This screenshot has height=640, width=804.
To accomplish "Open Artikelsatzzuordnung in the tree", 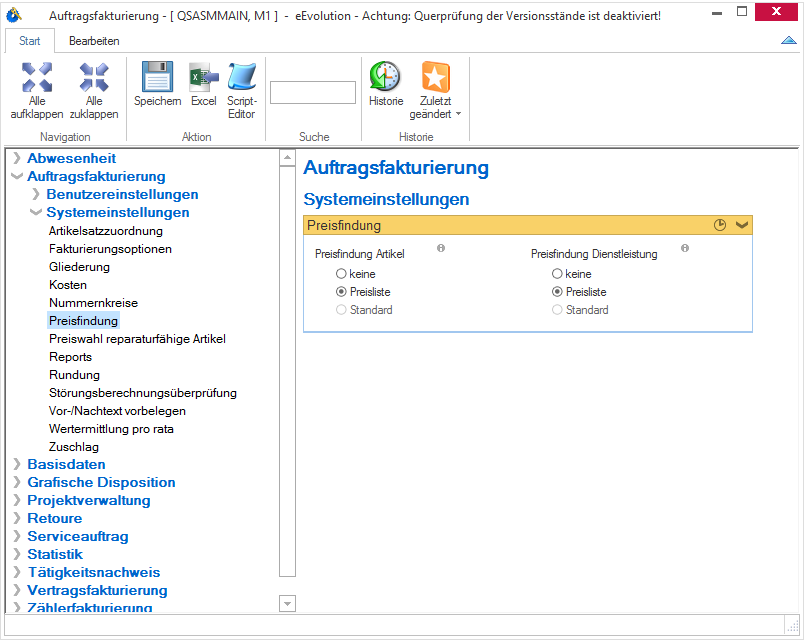I will 106,231.
